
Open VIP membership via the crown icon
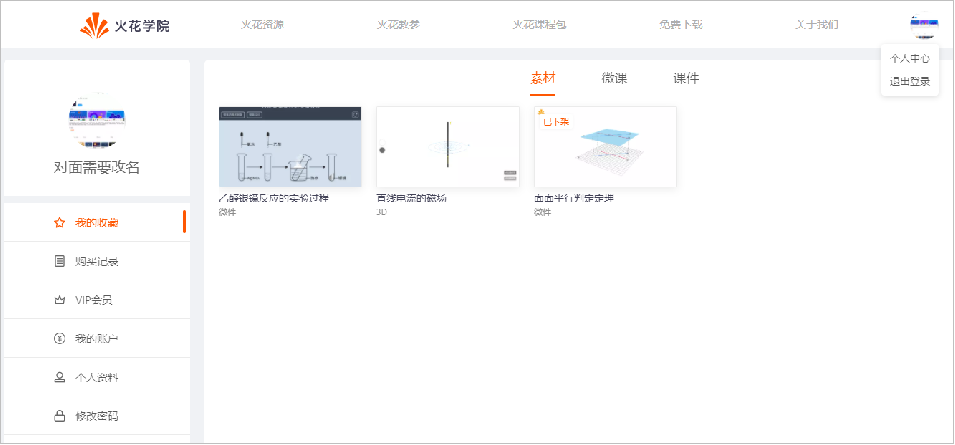[59, 300]
